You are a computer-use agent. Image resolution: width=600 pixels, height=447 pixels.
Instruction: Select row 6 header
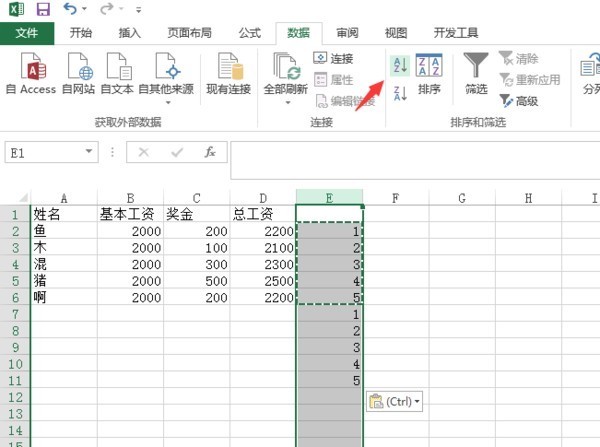pos(15,297)
